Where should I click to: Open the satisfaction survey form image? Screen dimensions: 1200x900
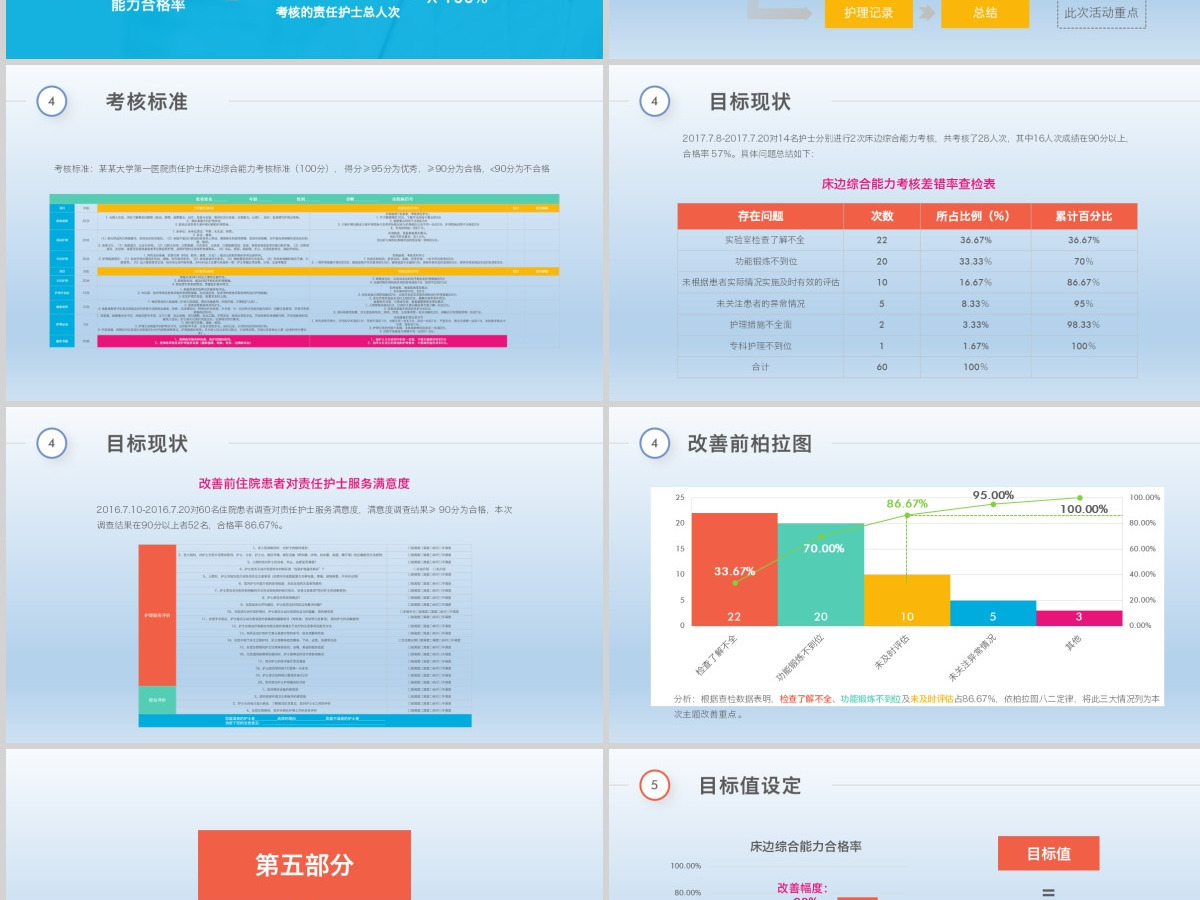305,635
